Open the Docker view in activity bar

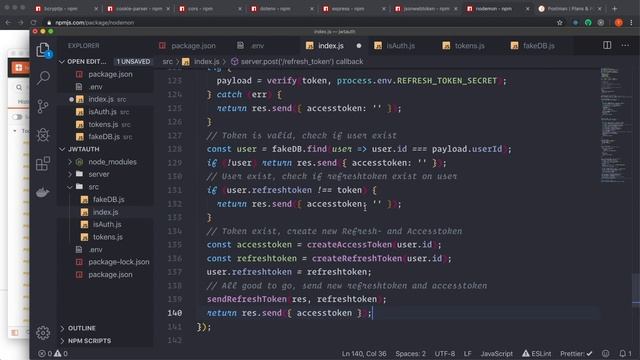click(43, 192)
